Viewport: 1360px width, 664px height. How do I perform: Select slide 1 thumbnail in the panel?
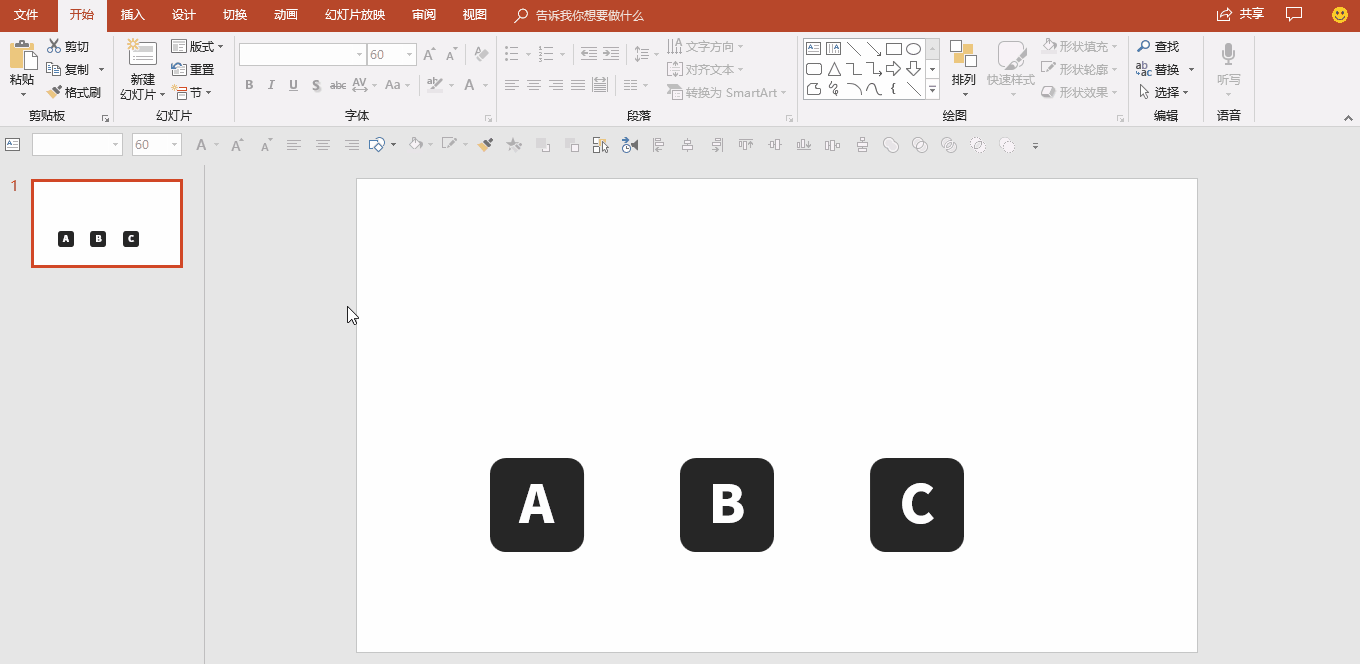107,224
